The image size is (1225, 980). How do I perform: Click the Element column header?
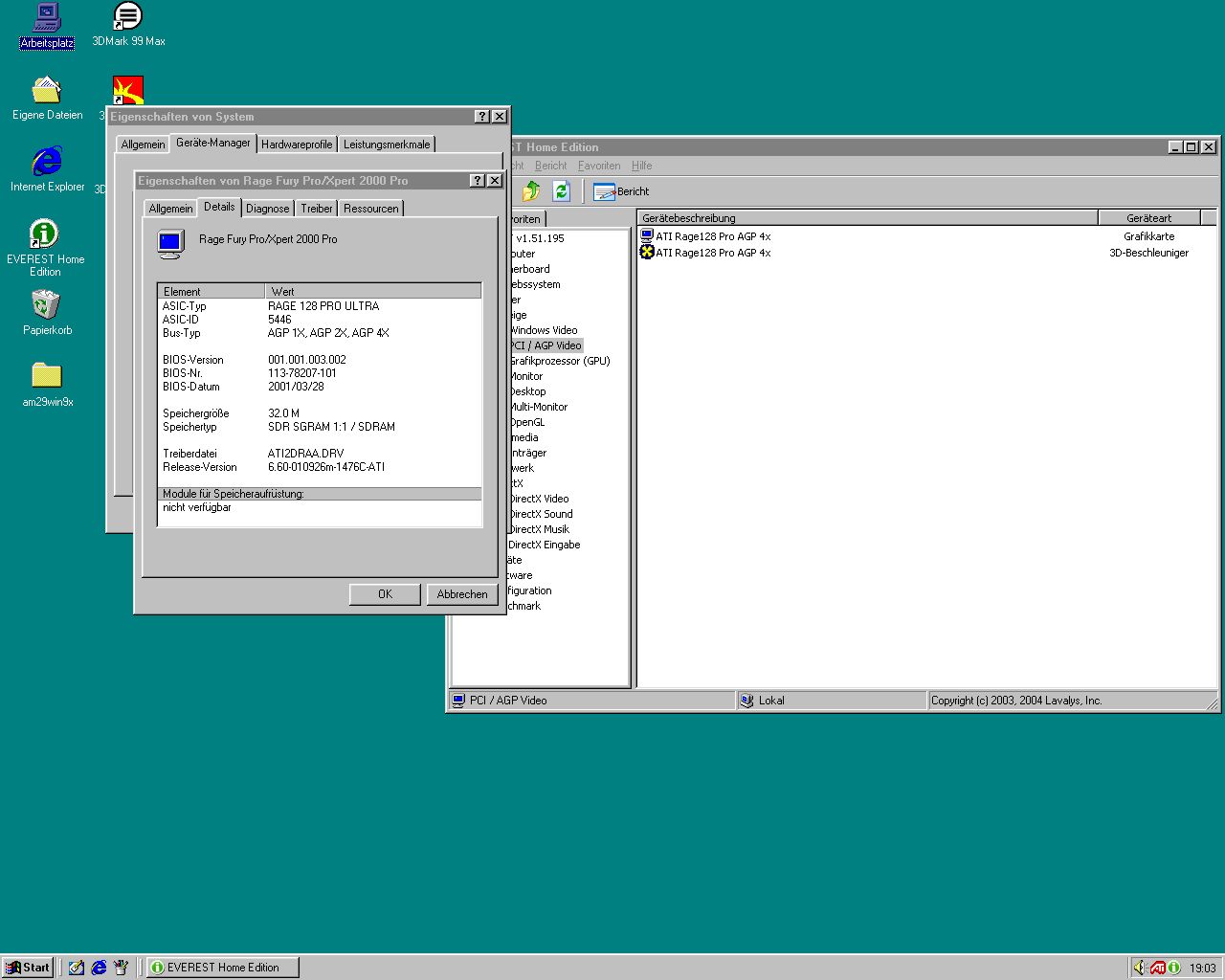coord(212,291)
